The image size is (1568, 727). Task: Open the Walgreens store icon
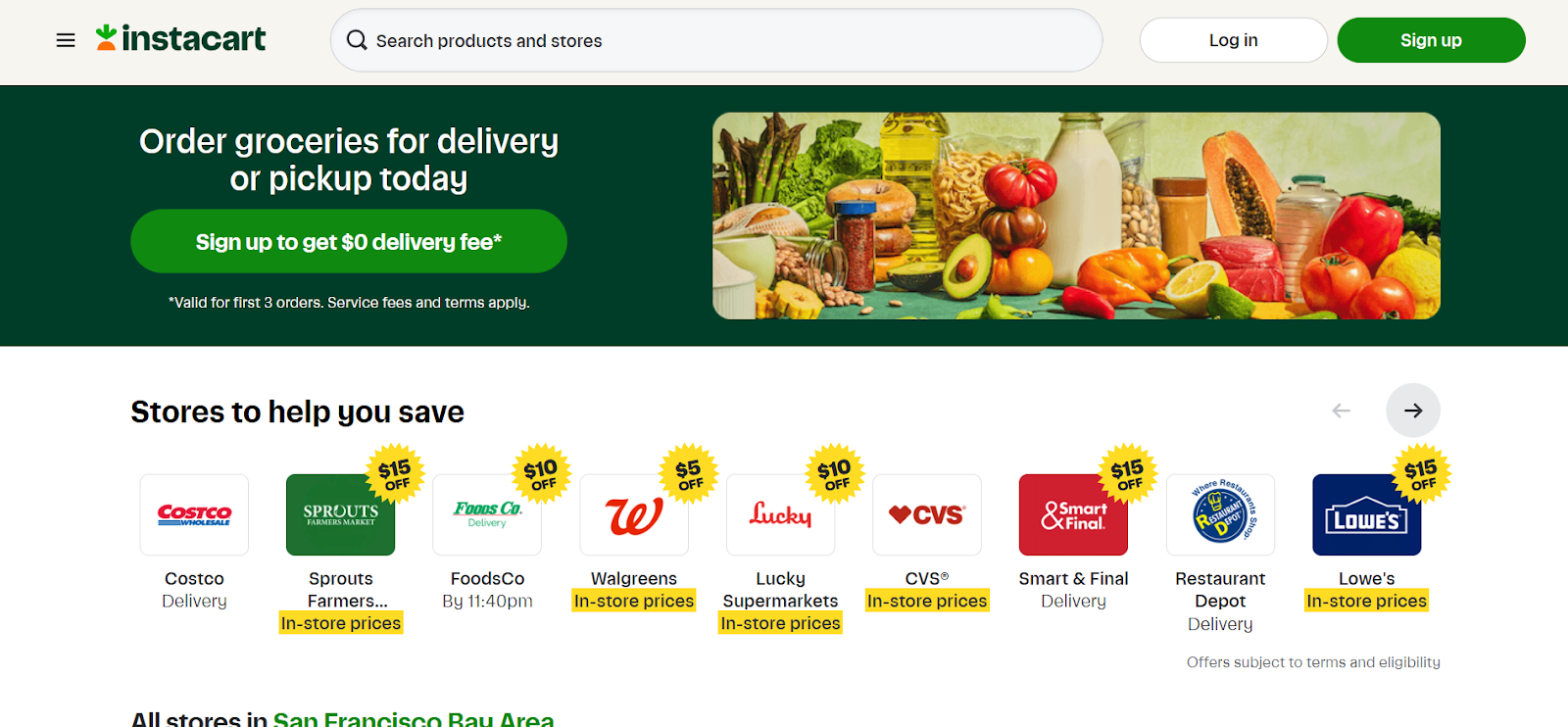(634, 514)
